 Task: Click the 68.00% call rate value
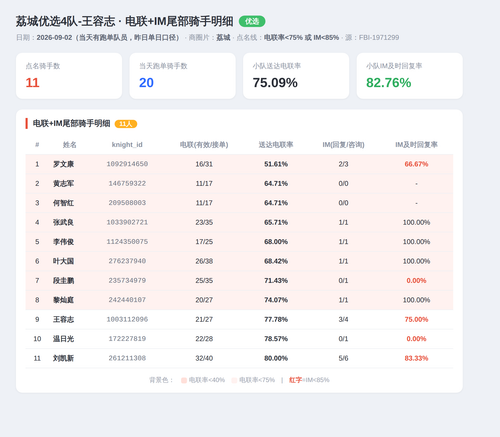point(276,242)
